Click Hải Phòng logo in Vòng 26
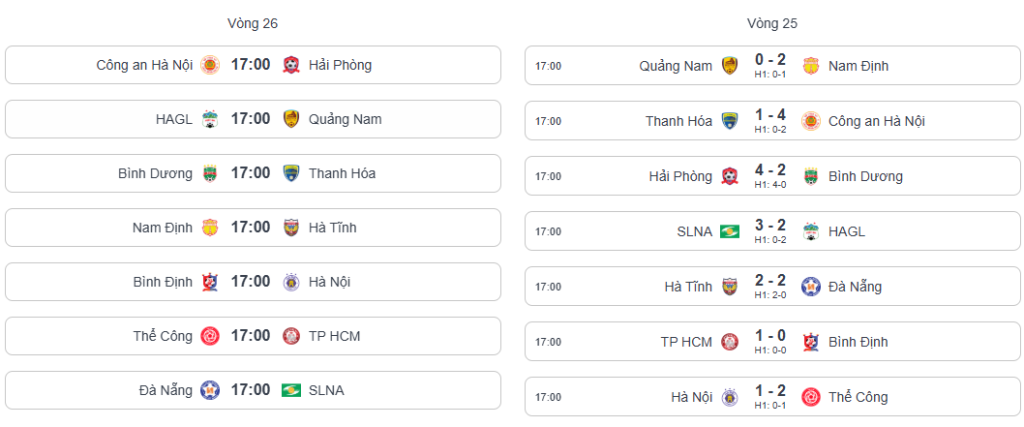The image size is (1024, 427). [291, 65]
